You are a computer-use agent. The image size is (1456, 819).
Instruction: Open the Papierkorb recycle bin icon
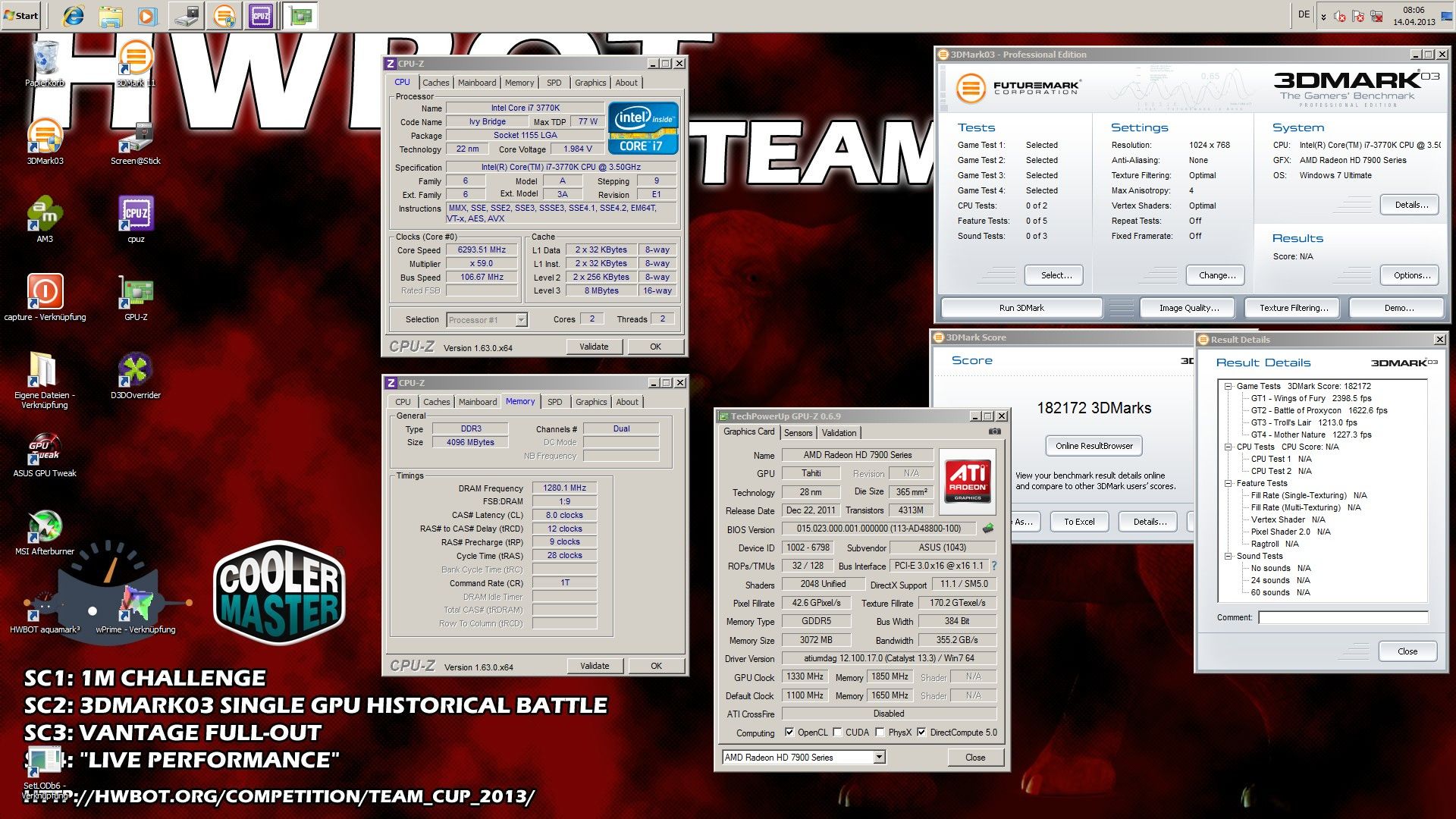pyautogui.click(x=45, y=63)
